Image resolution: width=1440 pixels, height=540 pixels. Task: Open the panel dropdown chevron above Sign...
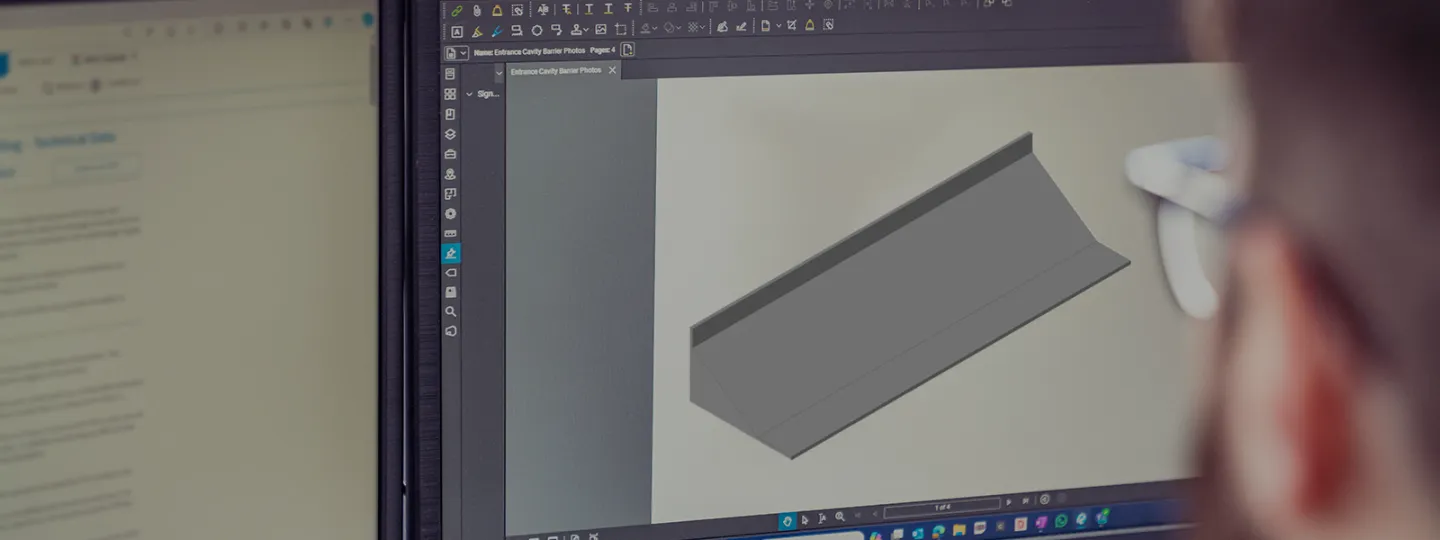(499, 73)
